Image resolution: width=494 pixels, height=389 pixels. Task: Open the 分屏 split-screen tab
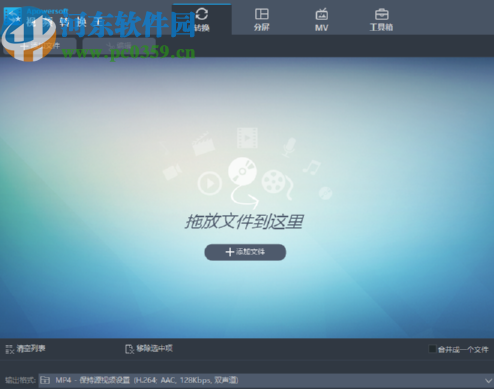click(x=262, y=19)
